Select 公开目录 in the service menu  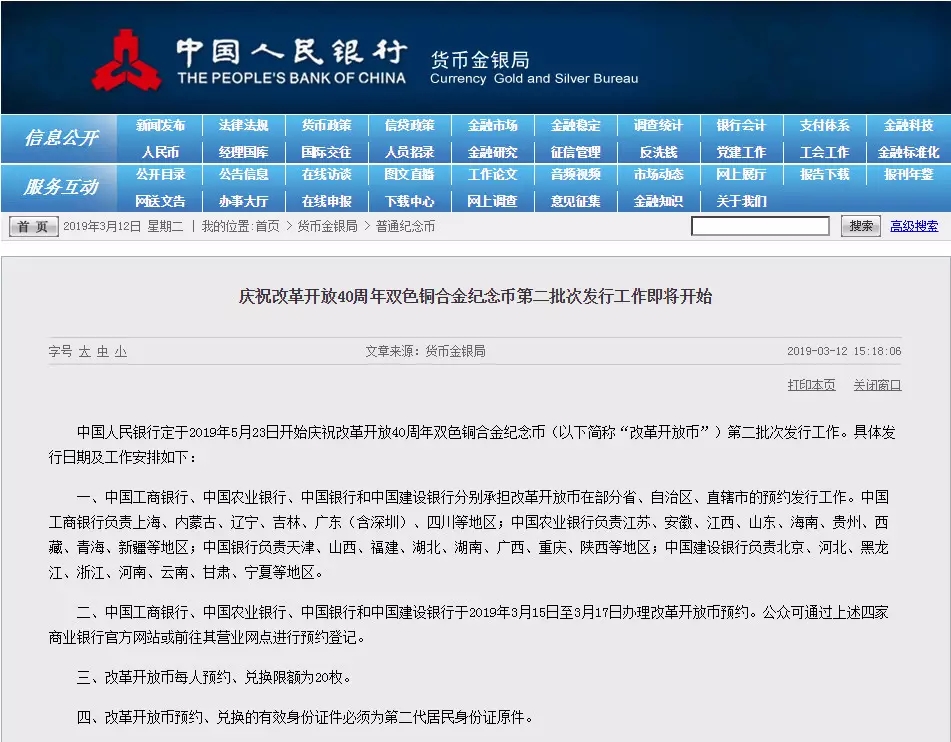pos(160,175)
